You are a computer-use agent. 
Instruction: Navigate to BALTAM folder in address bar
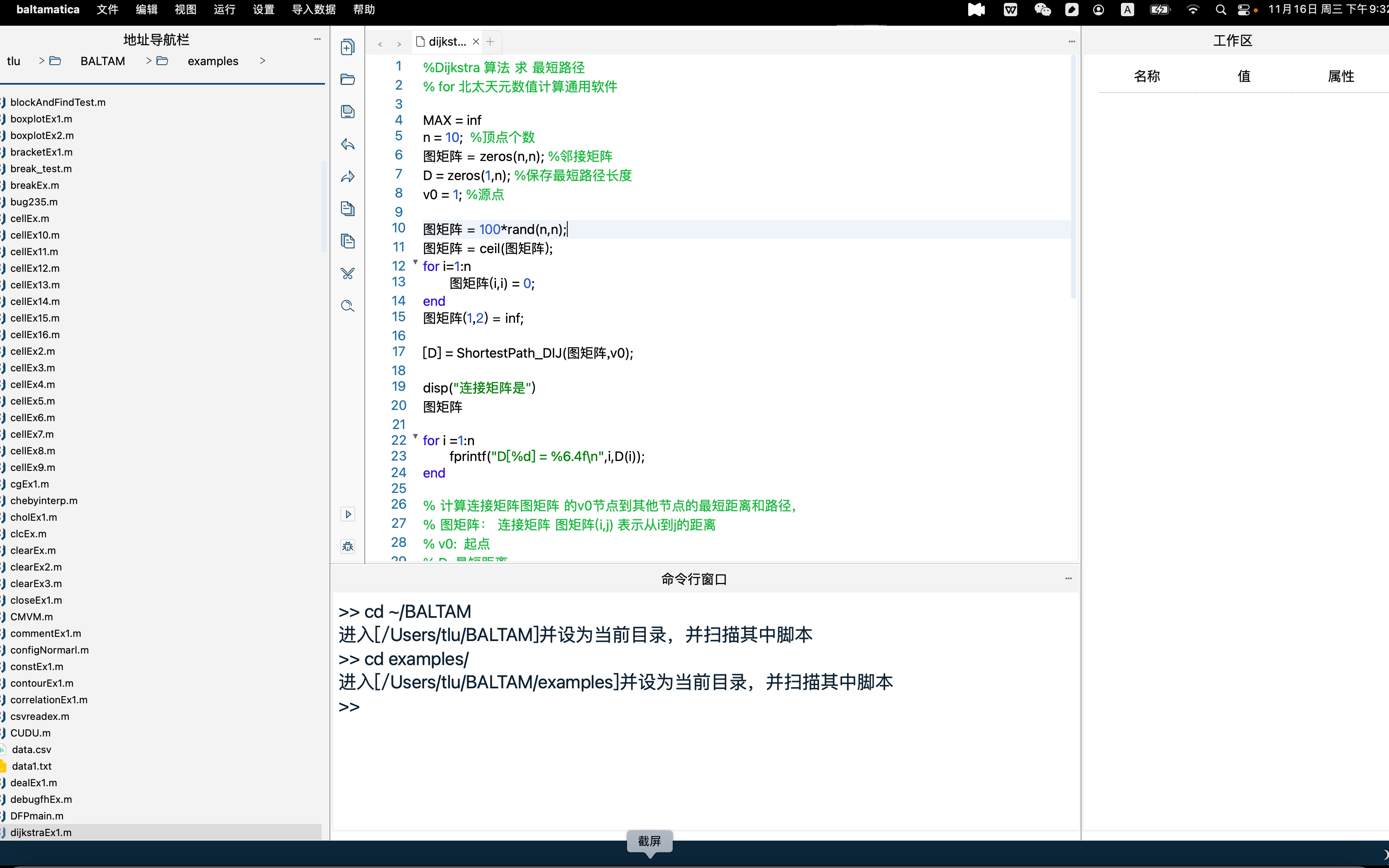tap(103, 61)
